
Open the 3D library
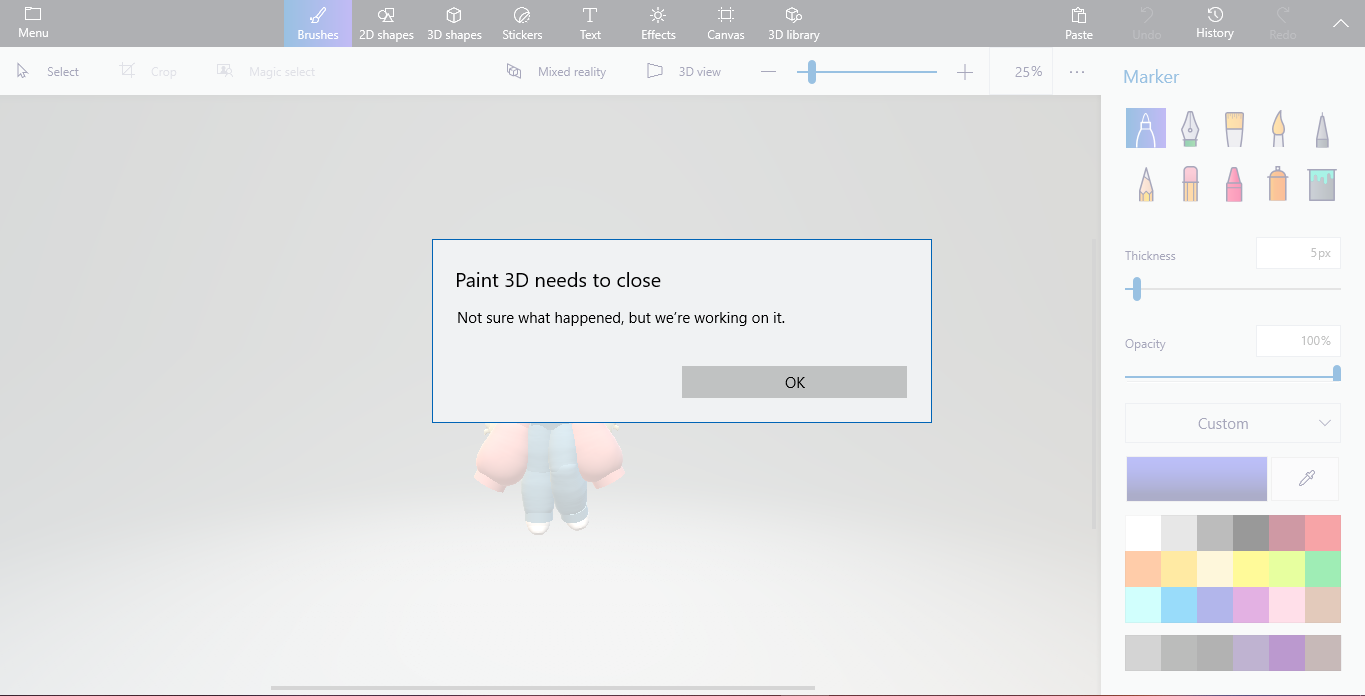click(x=794, y=24)
